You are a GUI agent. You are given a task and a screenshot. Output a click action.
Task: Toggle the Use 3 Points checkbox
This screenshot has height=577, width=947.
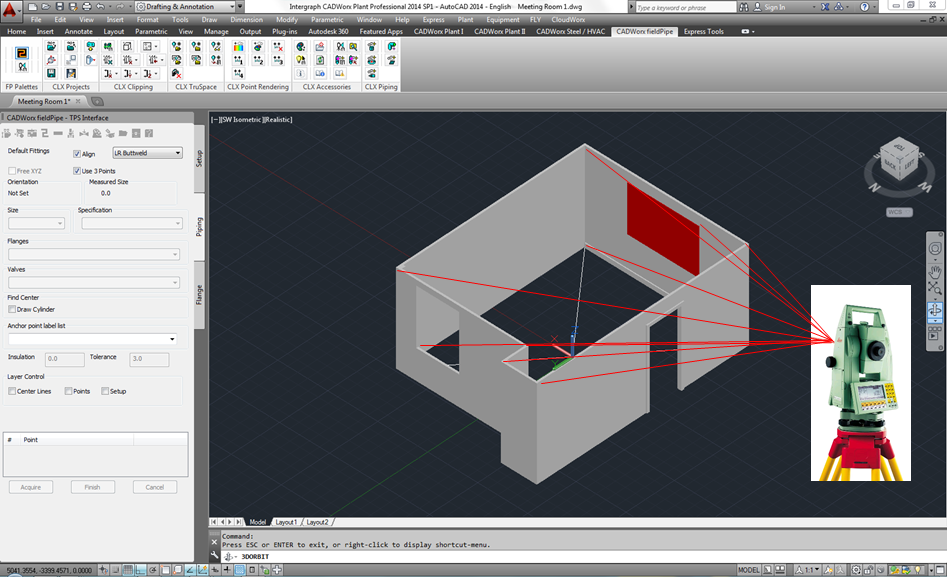pyautogui.click(x=77, y=171)
